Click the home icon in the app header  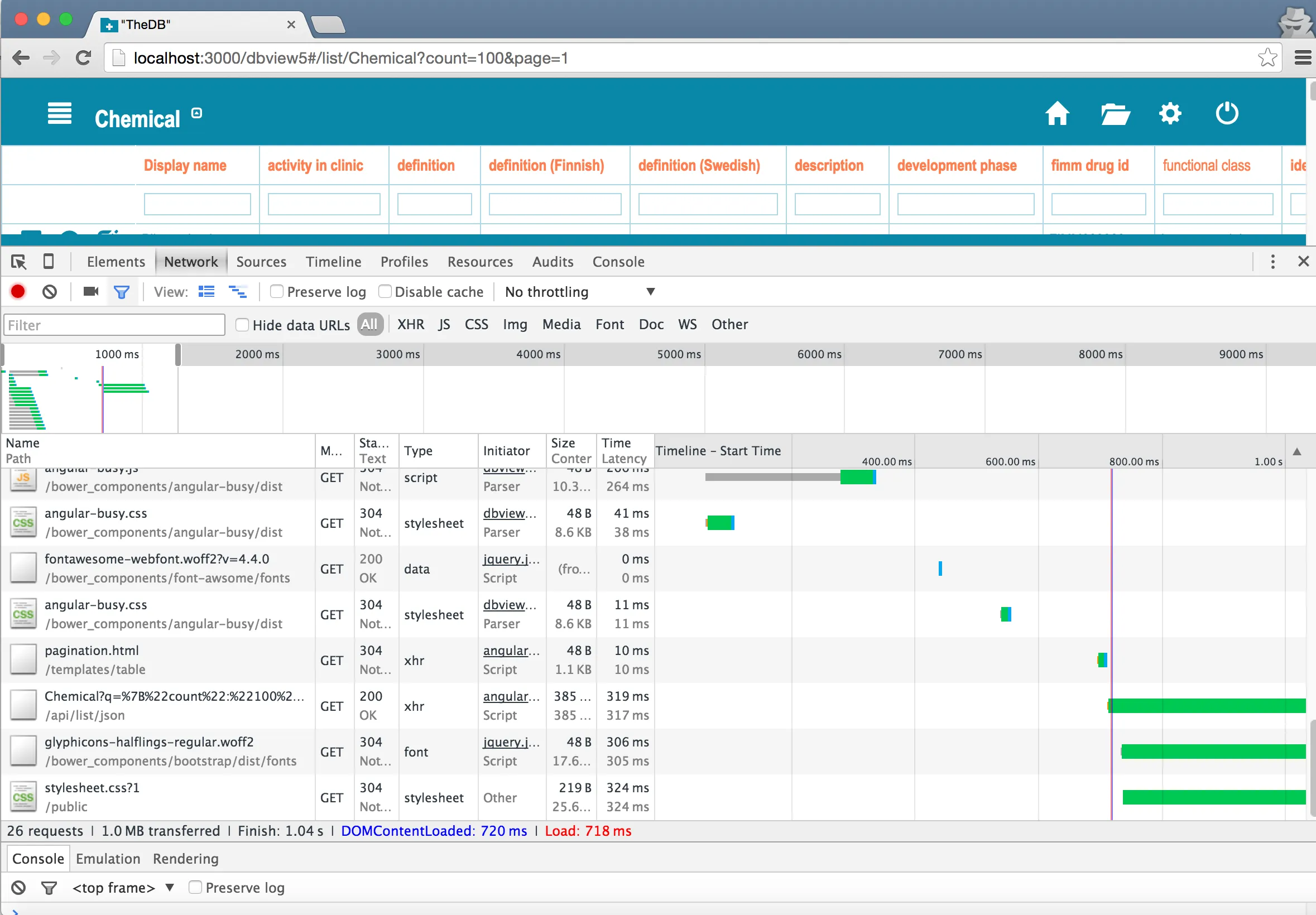pyautogui.click(x=1057, y=113)
